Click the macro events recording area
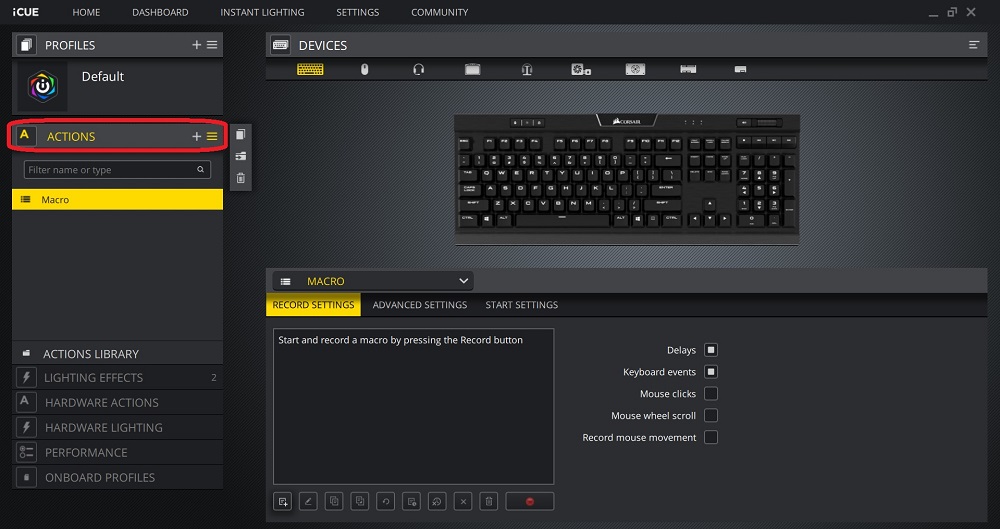Viewport: 1000px width, 529px height. [413, 406]
